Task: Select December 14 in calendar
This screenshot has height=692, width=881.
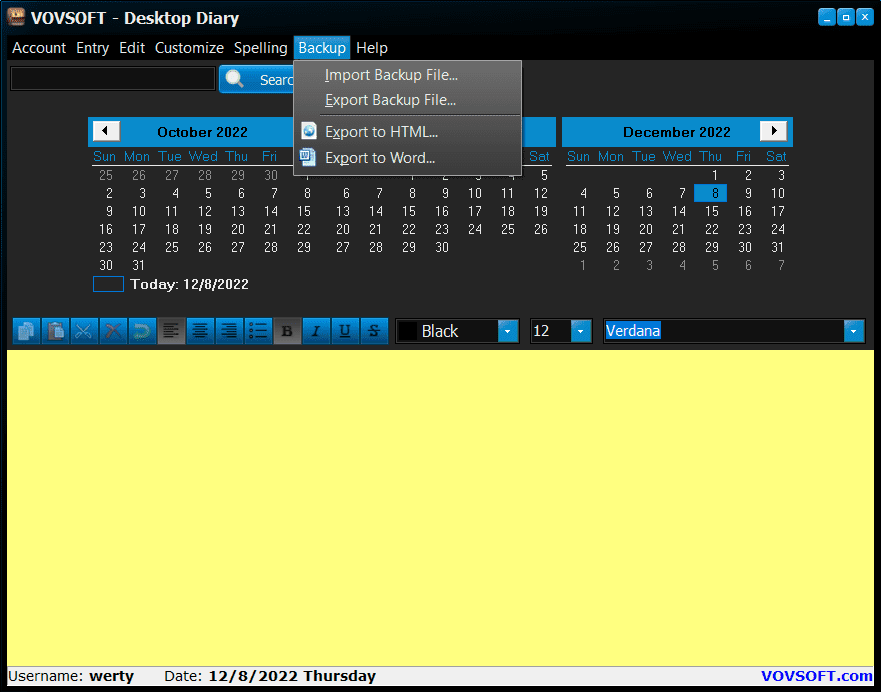Action: click(679, 211)
